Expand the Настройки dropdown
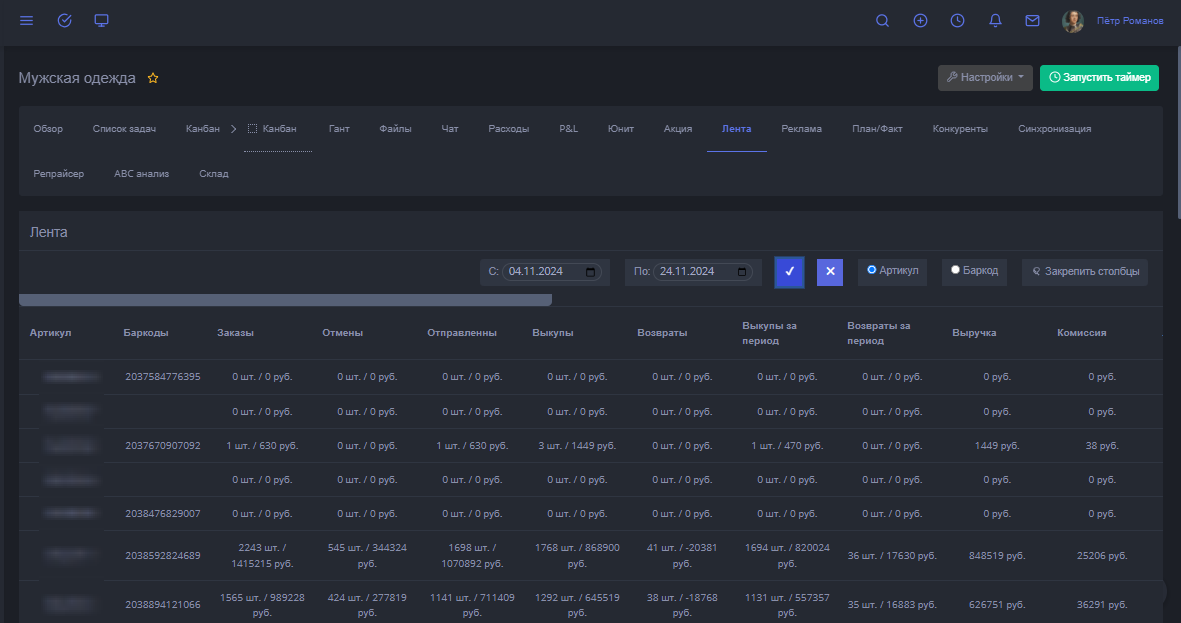The width and height of the screenshot is (1181, 623). coord(985,78)
